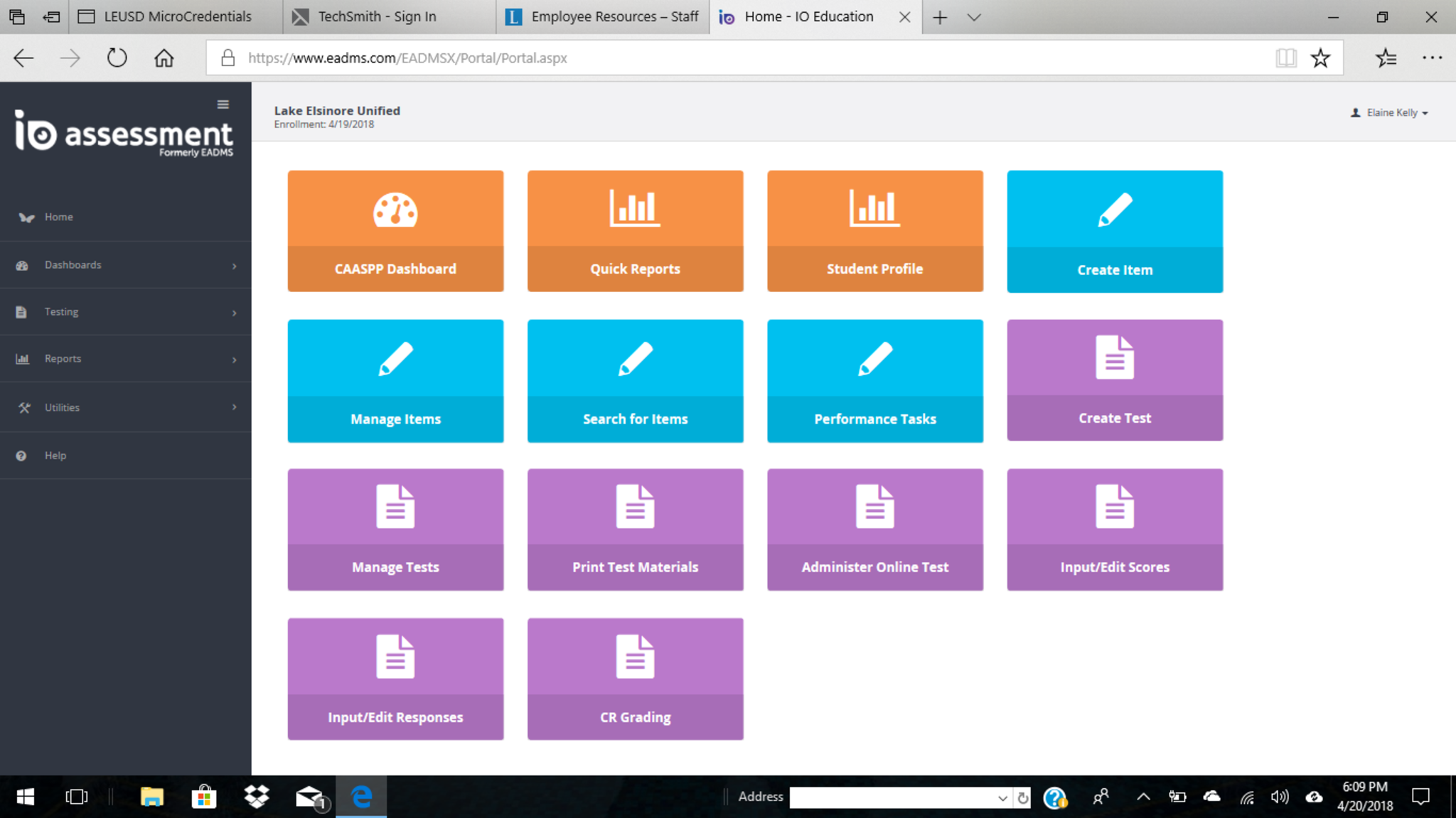Open the Student Profile tile
The image size is (1456, 818).
pyautogui.click(x=874, y=231)
